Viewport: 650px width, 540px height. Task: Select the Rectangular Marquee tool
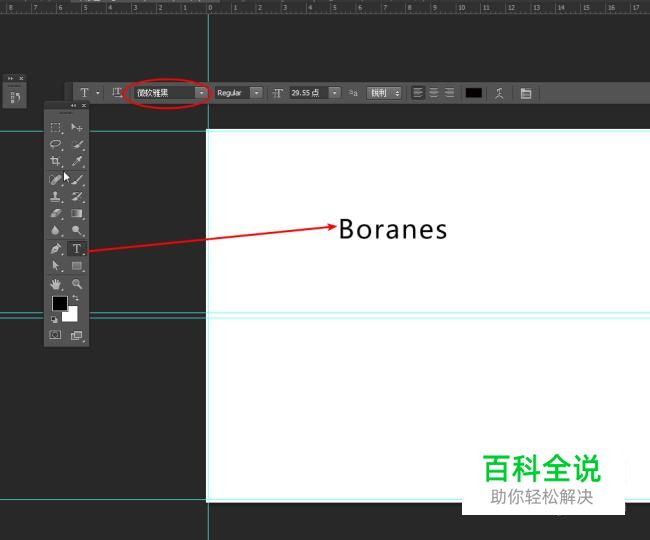coord(55,127)
